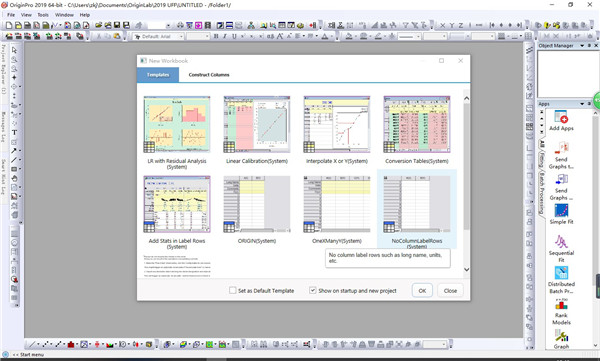
Task: Select the ORIGIN(System) template
Action: click(x=257, y=210)
